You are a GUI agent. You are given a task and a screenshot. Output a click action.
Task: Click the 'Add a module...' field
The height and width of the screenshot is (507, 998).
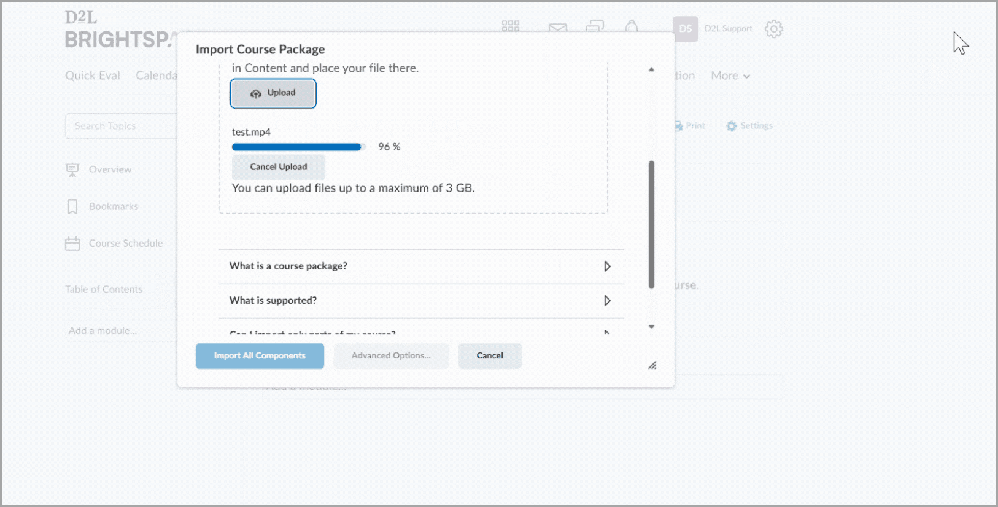click(x=121, y=331)
